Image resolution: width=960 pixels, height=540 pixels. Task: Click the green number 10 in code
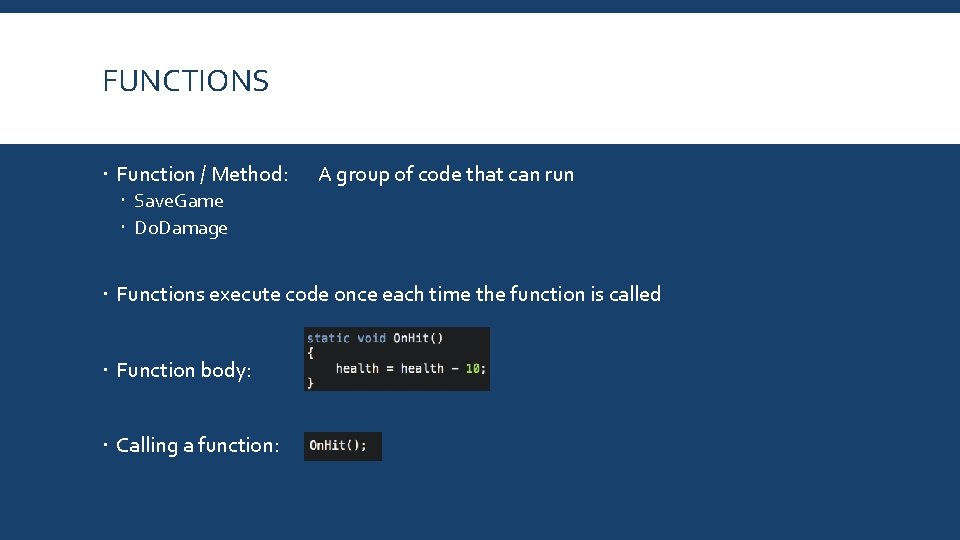click(473, 369)
